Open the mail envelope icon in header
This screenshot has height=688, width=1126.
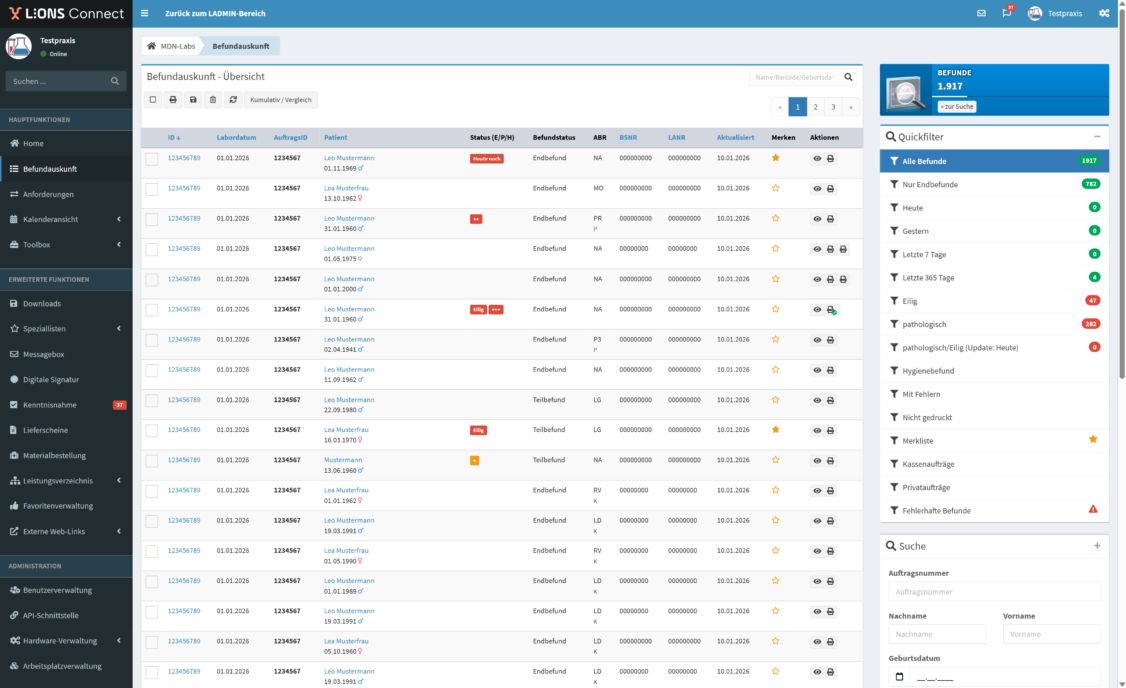point(981,13)
